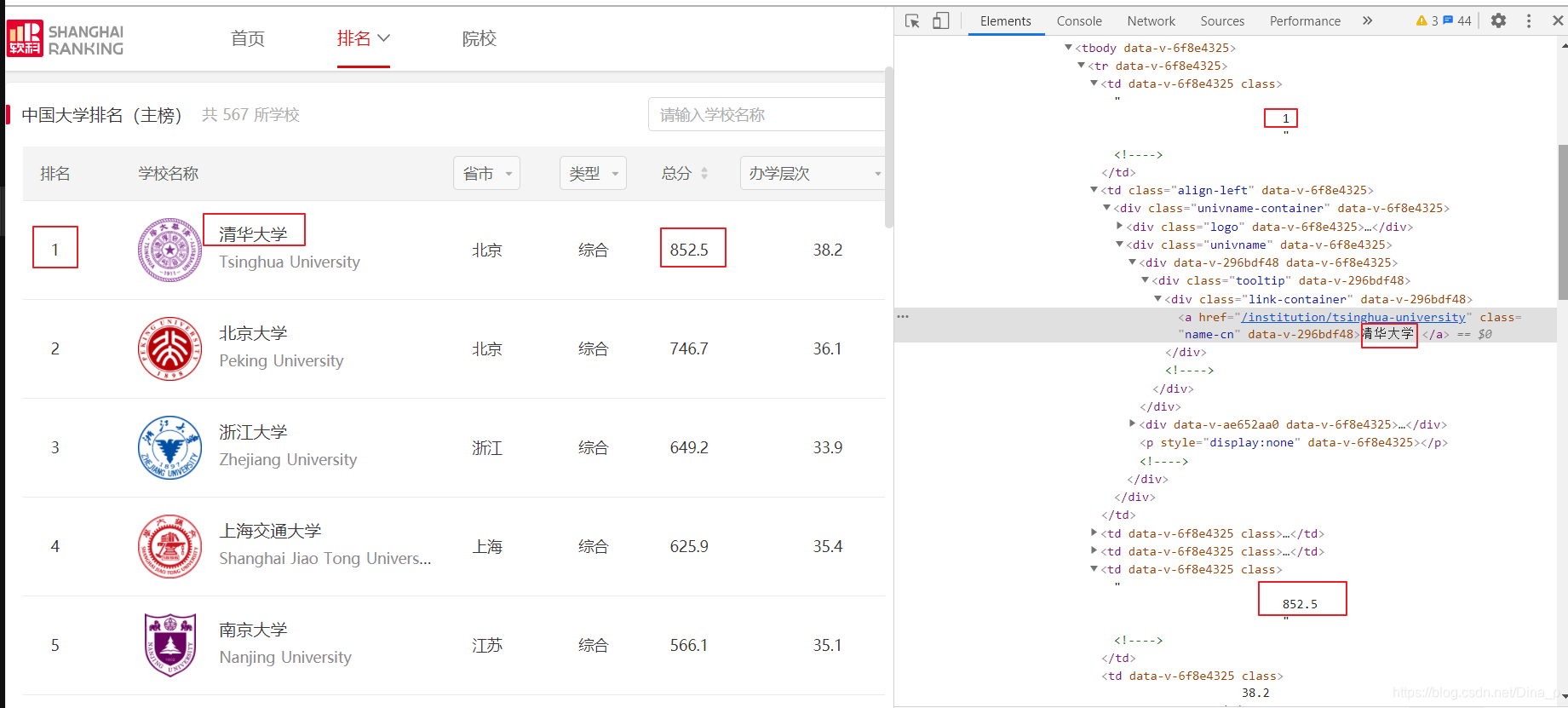
Task: Open DevTools three-dot customize menu
Action: 1529,20
